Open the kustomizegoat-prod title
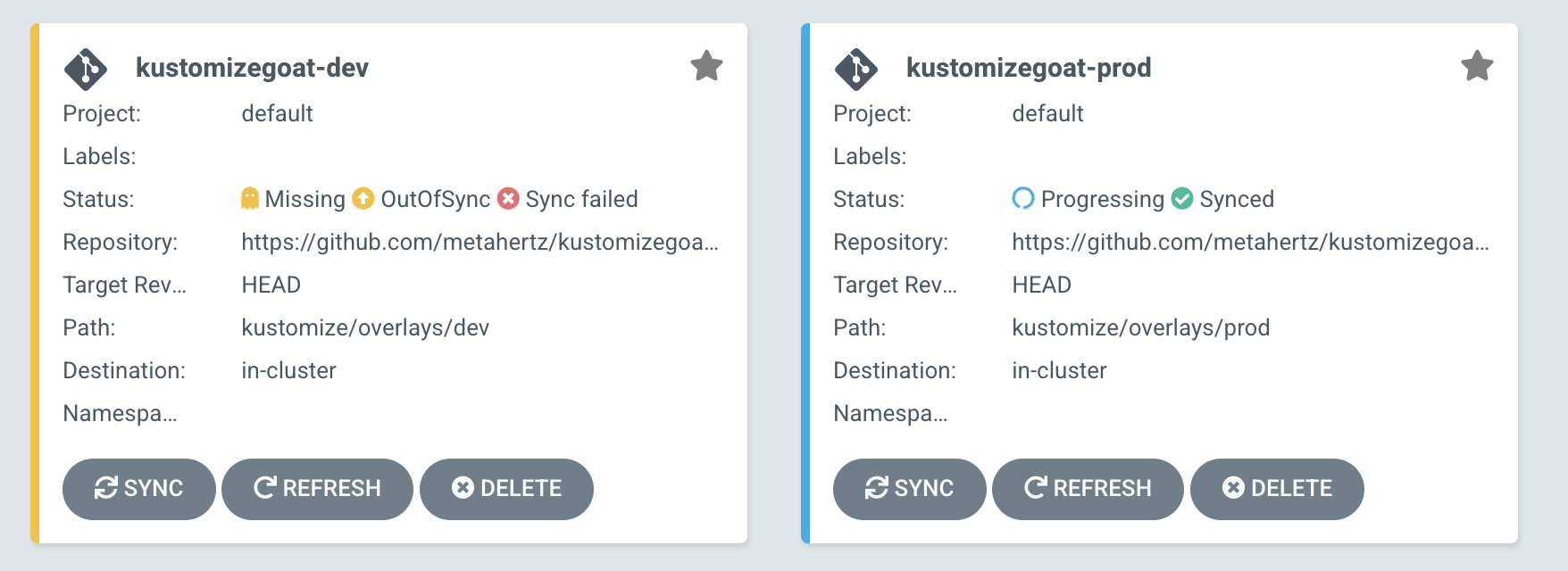The height and width of the screenshot is (571, 1568). tap(1029, 68)
